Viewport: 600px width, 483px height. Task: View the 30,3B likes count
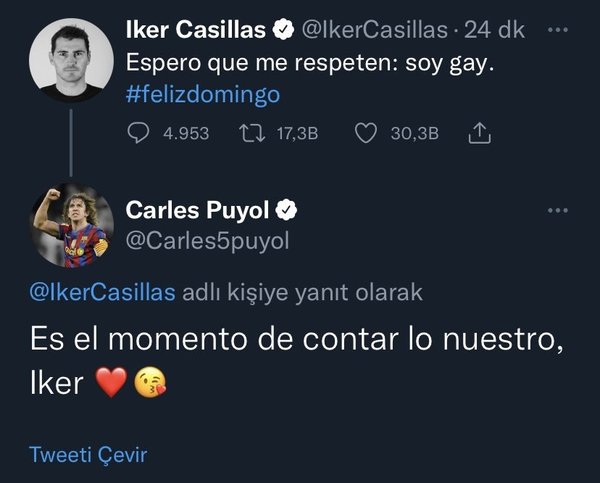(x=415, y=132)
